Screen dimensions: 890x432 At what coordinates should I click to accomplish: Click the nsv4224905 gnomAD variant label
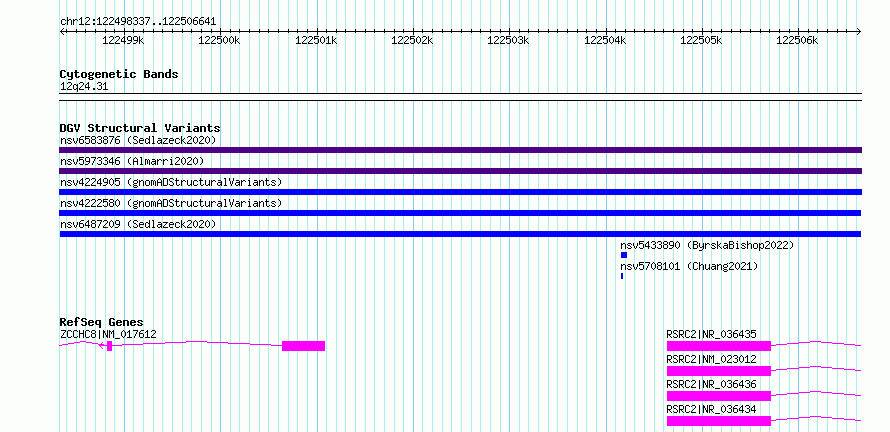171,182
